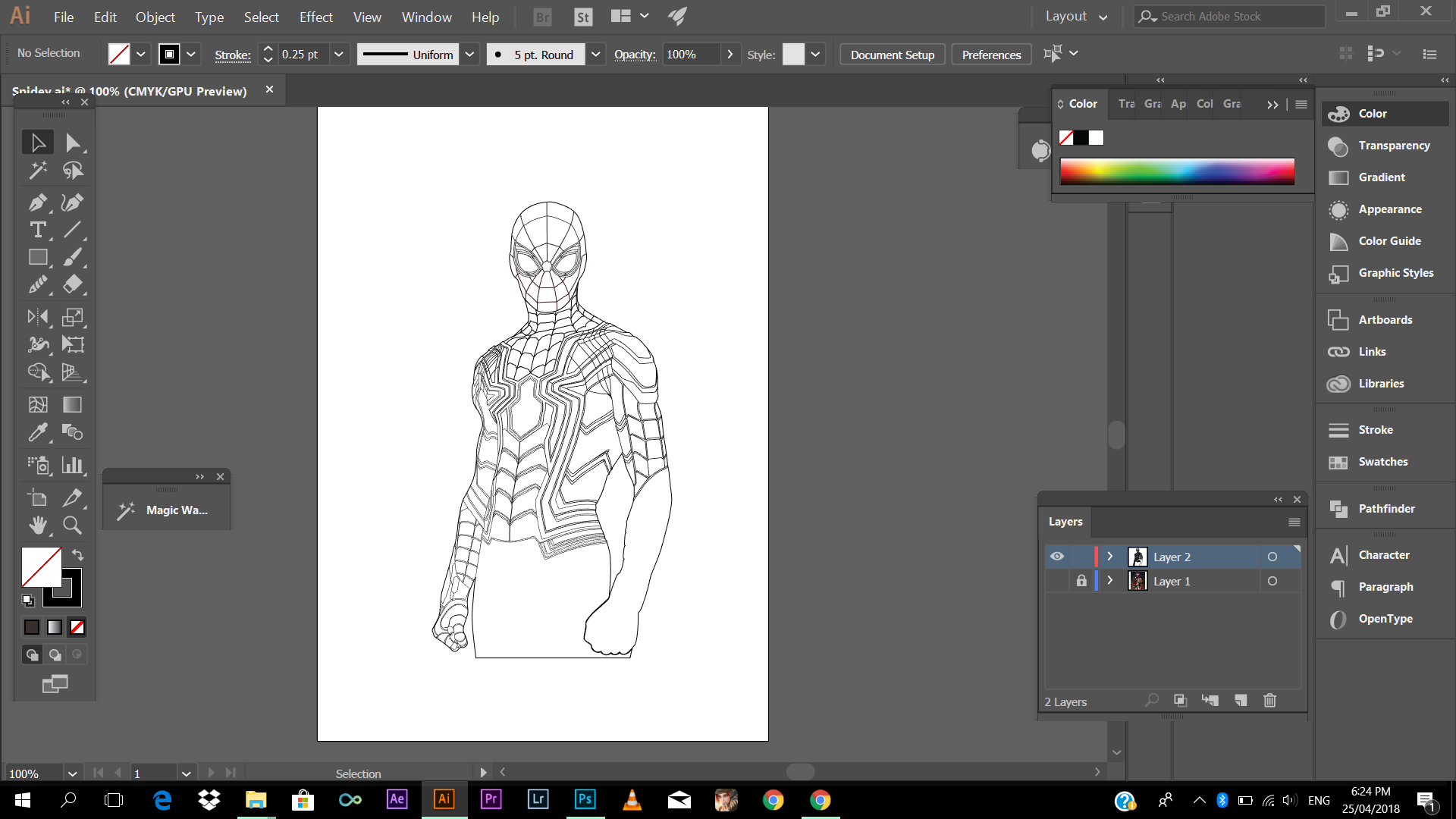The height and width of the screenshot is (819, 1456).
Task: Delete selection with Layers trash icon
Action: tap(1270, 701)
